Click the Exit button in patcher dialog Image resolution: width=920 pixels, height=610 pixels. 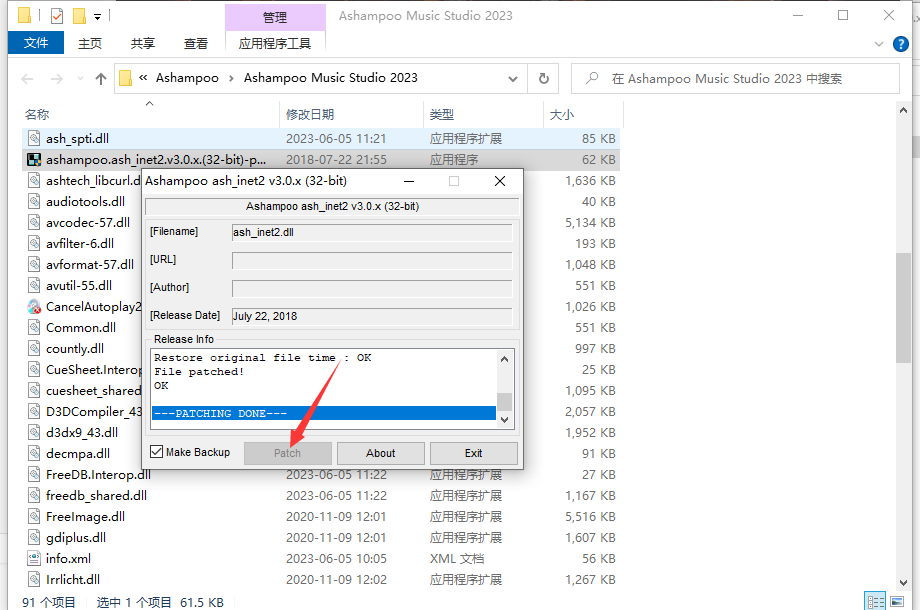(473, 453)
